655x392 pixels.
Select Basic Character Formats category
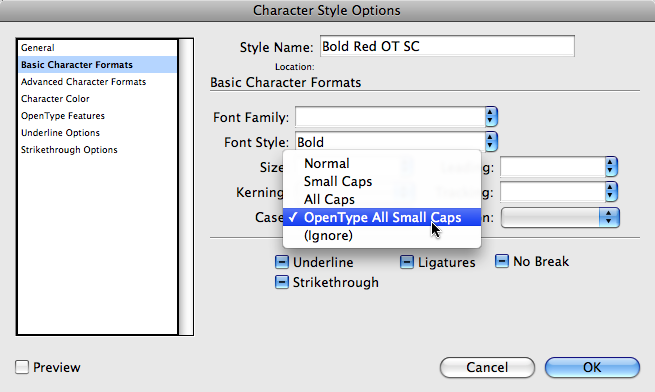coord(97,65)
